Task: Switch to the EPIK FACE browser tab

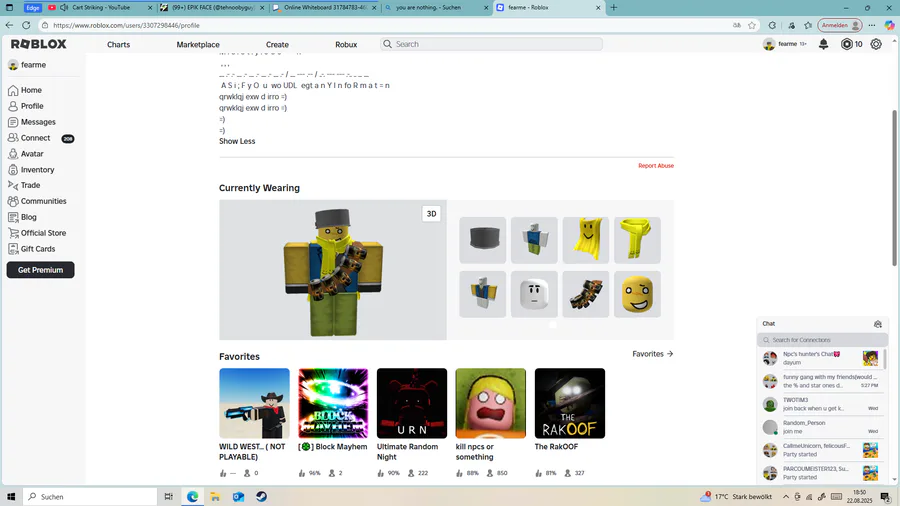Action: coord(213,7)
